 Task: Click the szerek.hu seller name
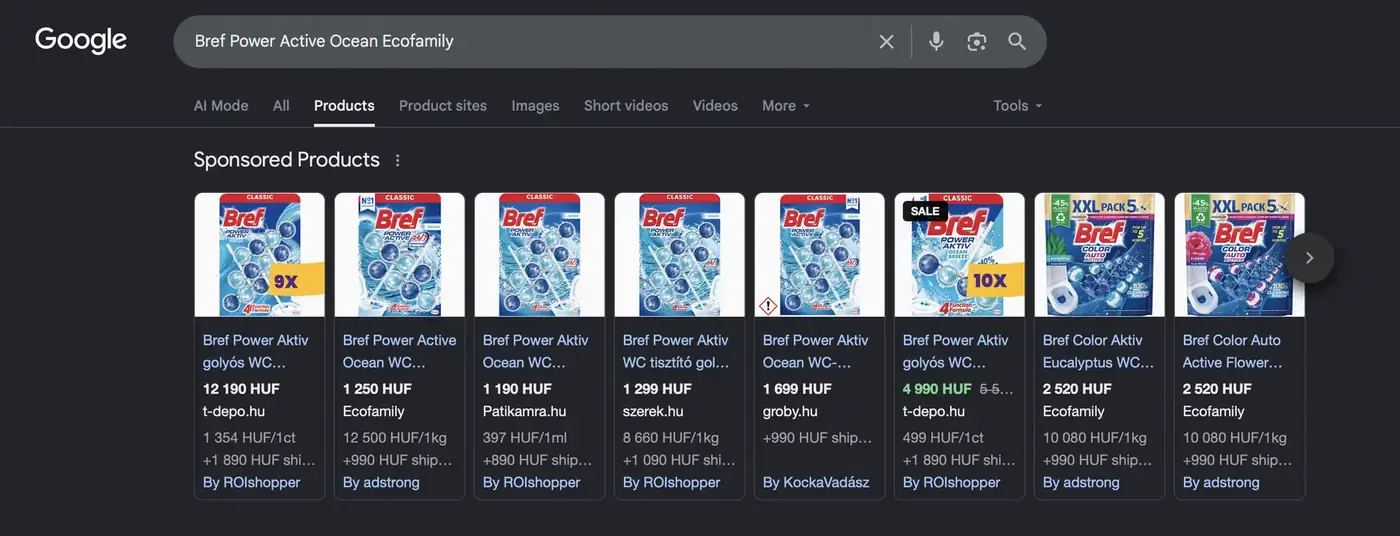pos(653,411)
